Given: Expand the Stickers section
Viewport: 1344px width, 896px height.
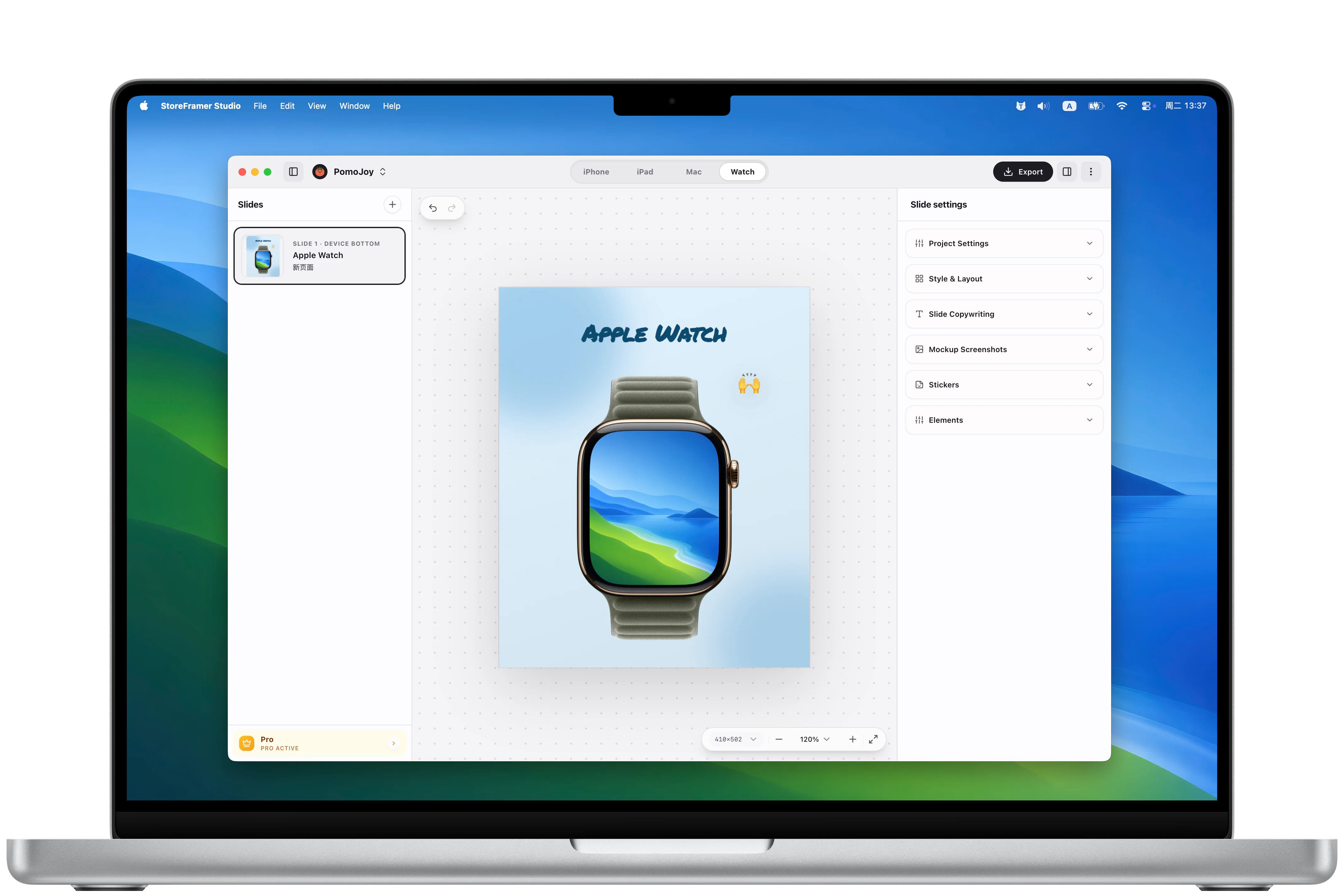Looking at the screenshot, I should click(1004, 385).
